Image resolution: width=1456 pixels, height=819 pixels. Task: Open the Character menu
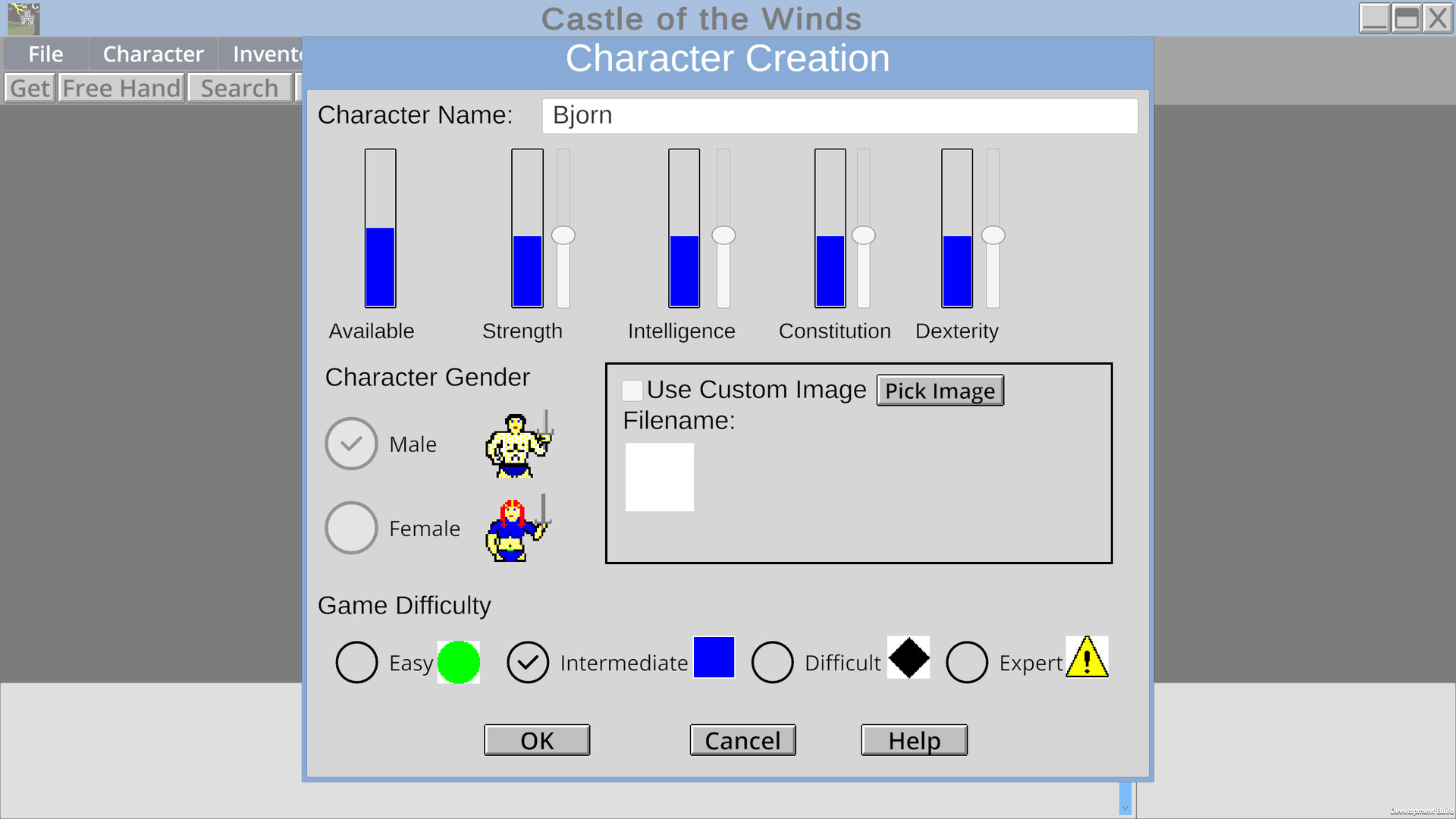[152, 53]
